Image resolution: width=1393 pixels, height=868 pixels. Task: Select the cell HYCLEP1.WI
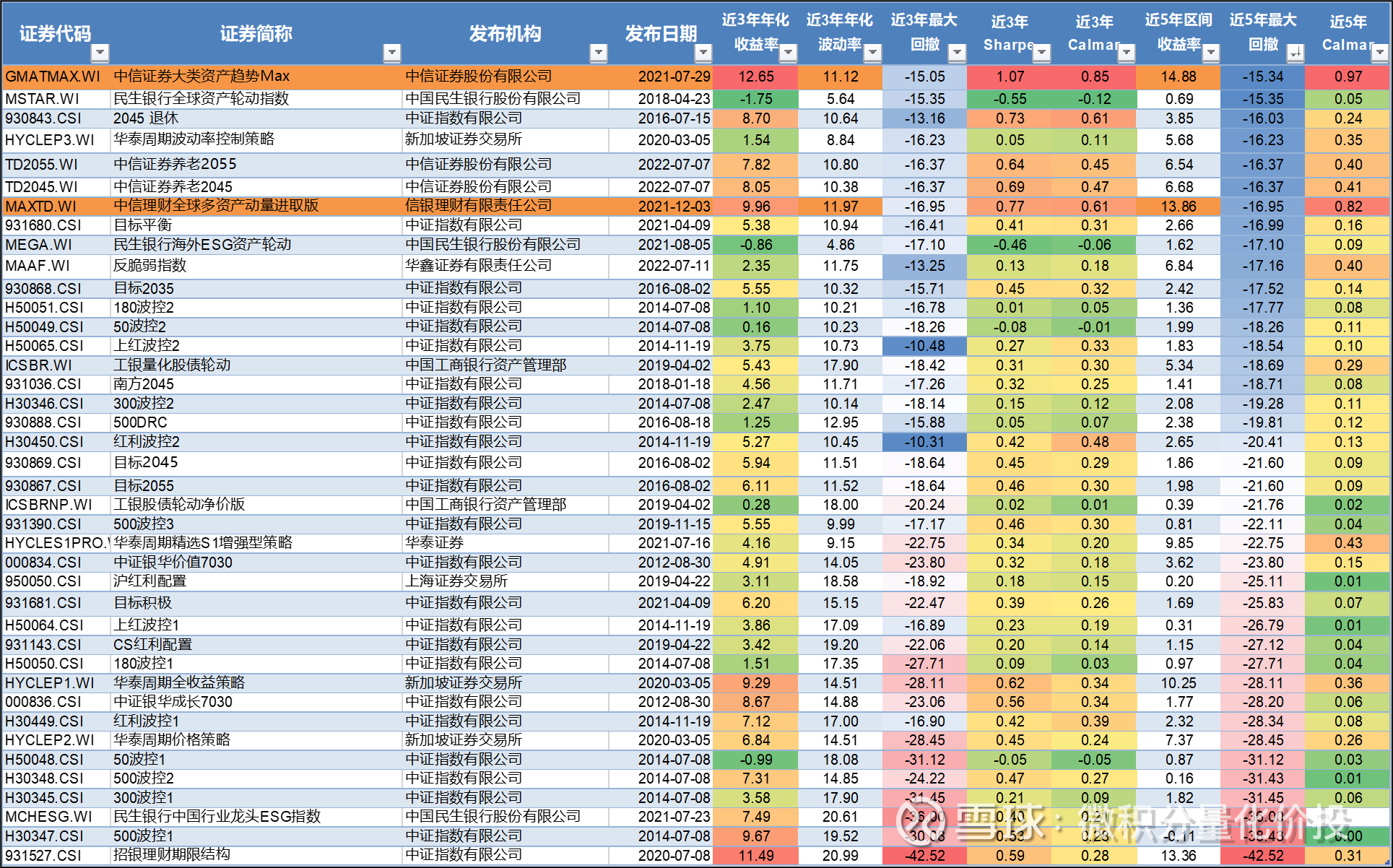click(56, 683)
